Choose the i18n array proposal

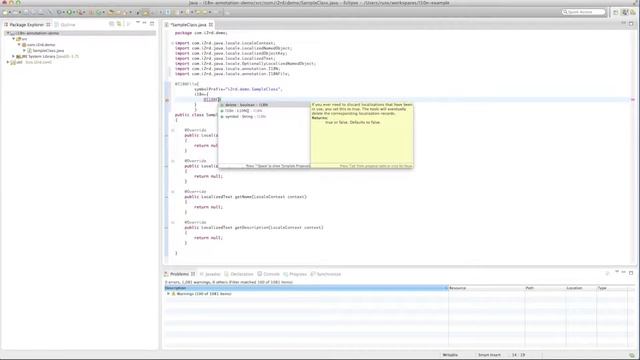coord(264,111)
